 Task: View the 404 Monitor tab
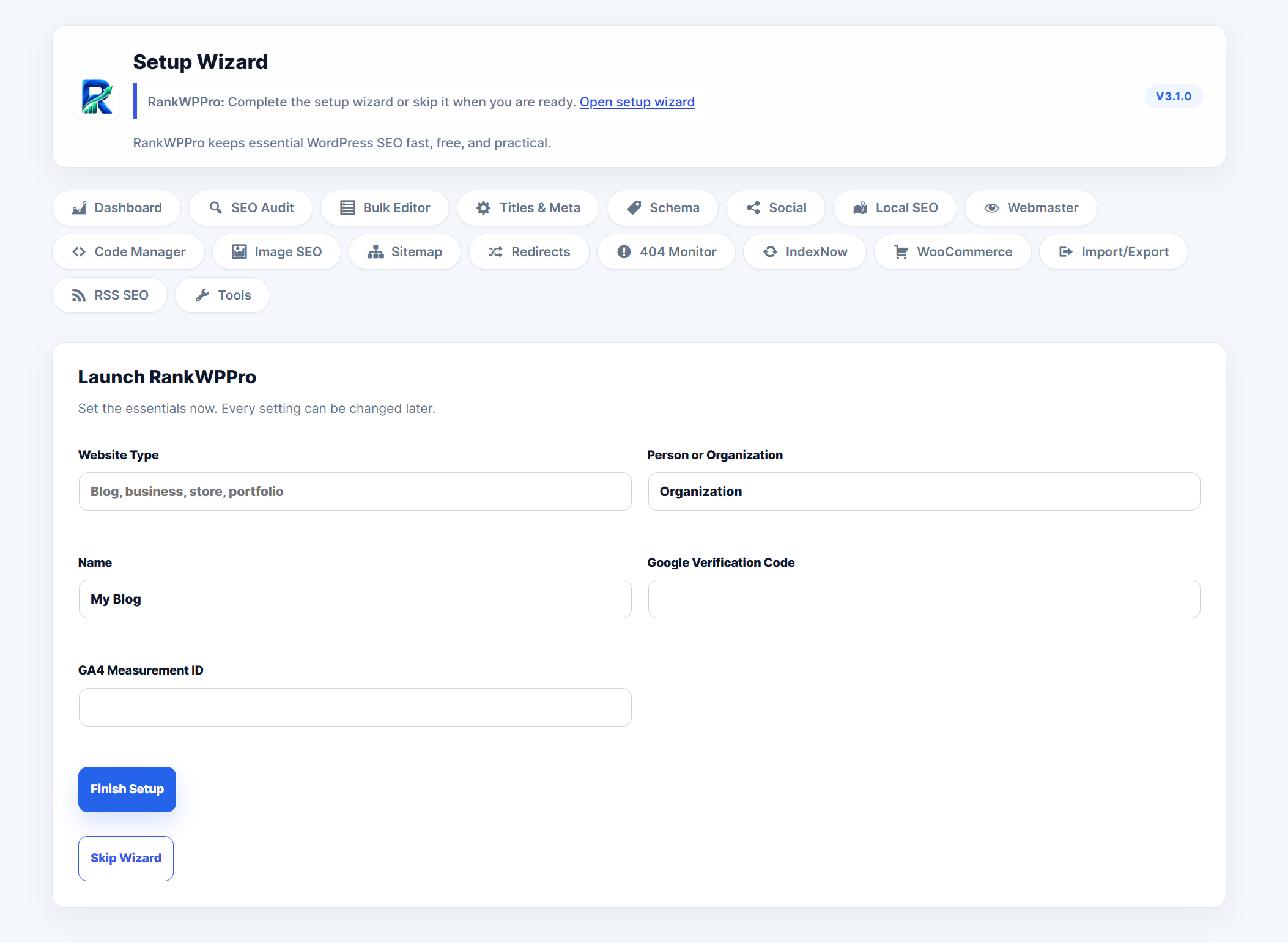(x=667, y=252)
